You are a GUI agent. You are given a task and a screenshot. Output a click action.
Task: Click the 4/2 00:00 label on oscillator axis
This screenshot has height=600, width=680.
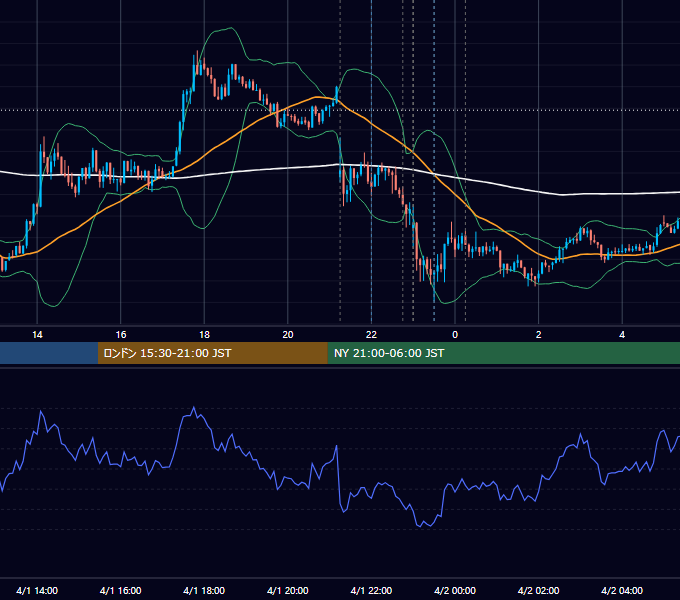pyautogui.click(x=455, y=590)
